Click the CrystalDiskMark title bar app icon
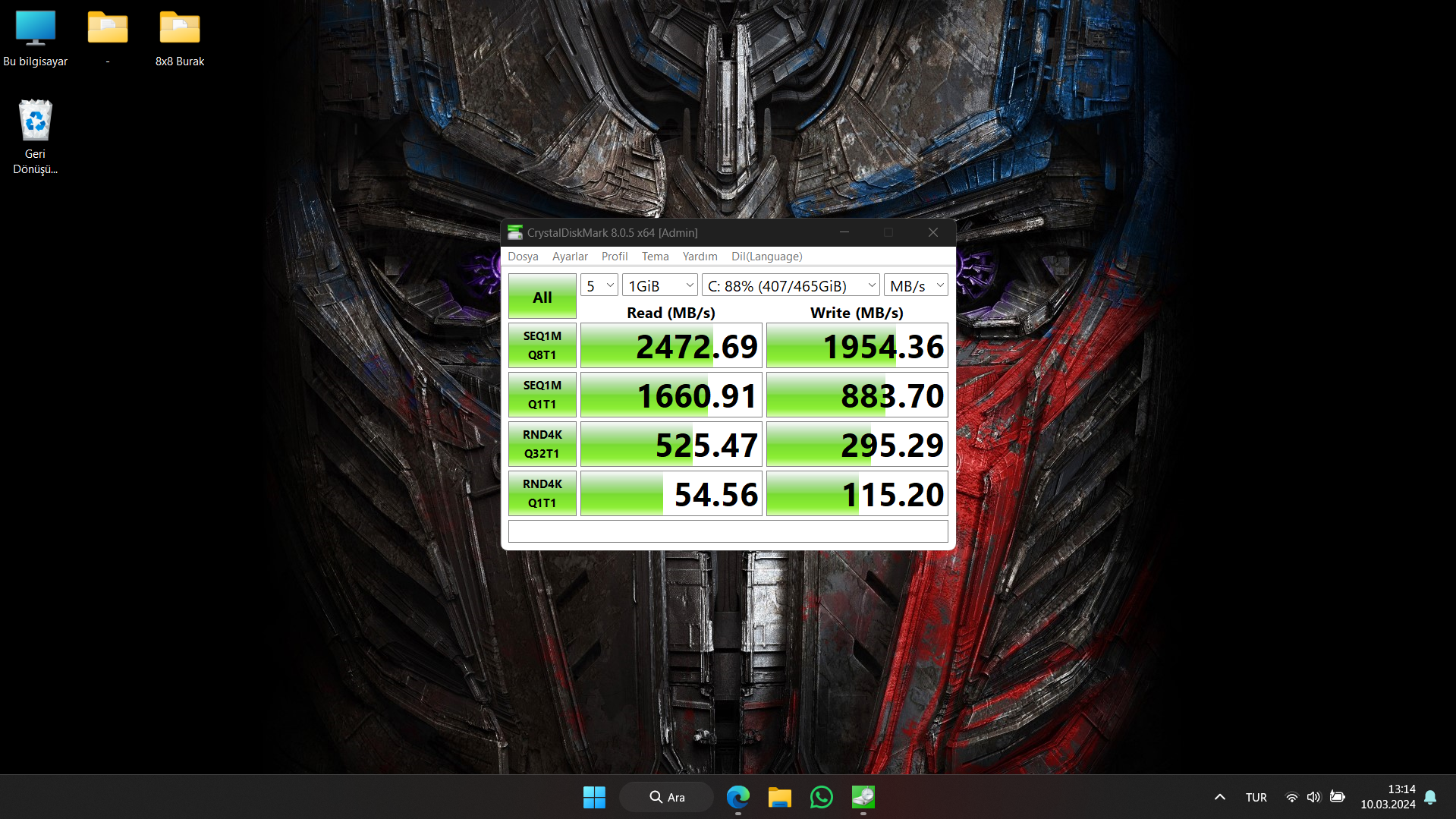 pyautogui.click(x=515, y=232)
